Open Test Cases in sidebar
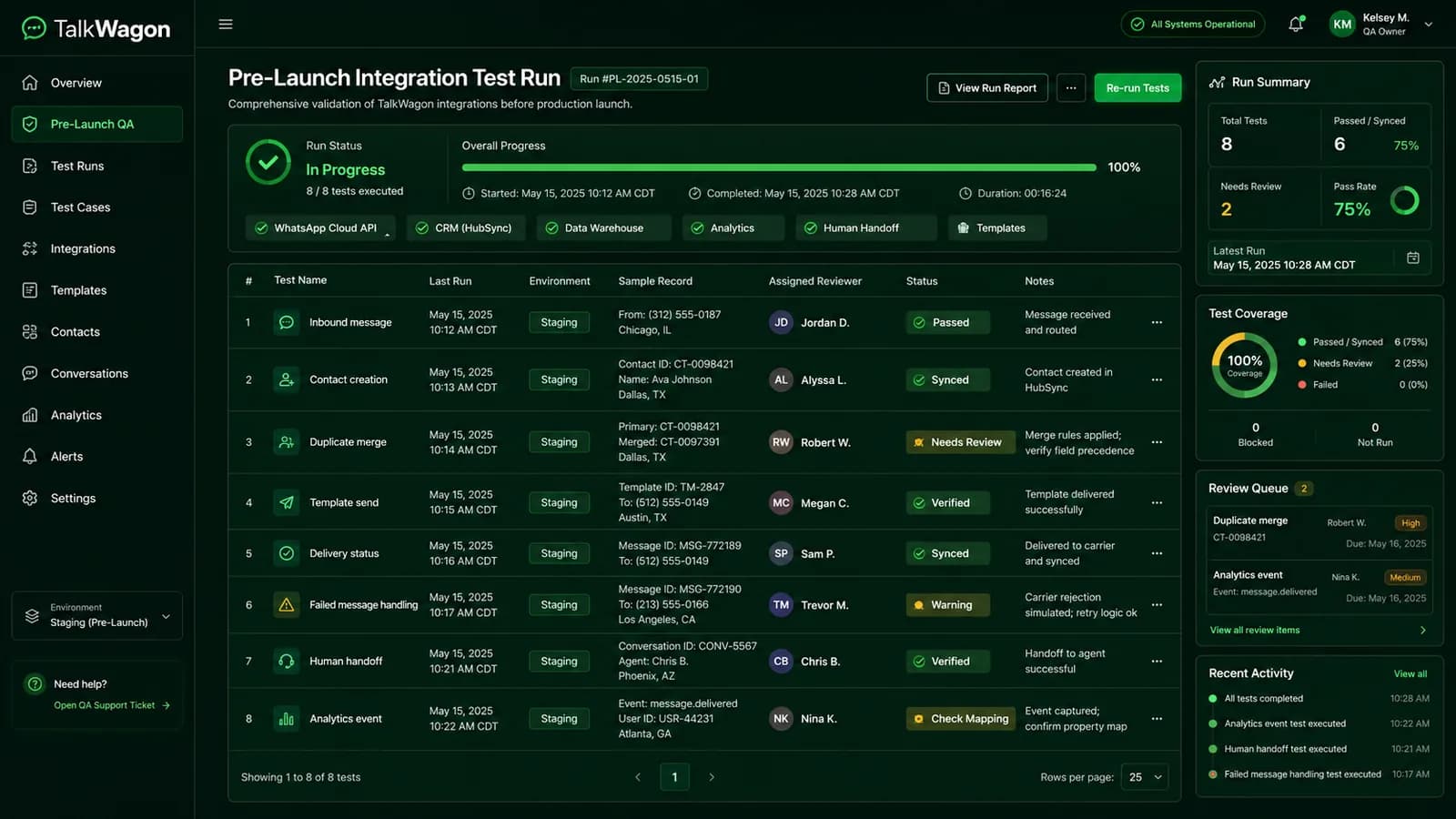Image resolution: width=1456 pixels, height=819 pixels. 97,207
